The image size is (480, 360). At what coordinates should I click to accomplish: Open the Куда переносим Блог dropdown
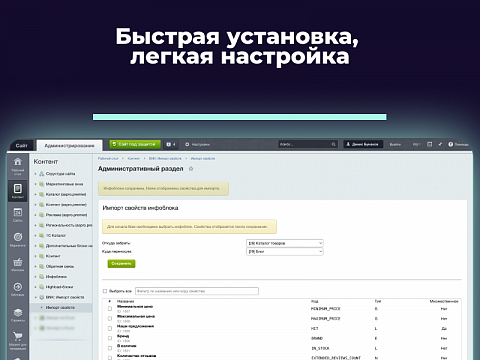point(285,252)
